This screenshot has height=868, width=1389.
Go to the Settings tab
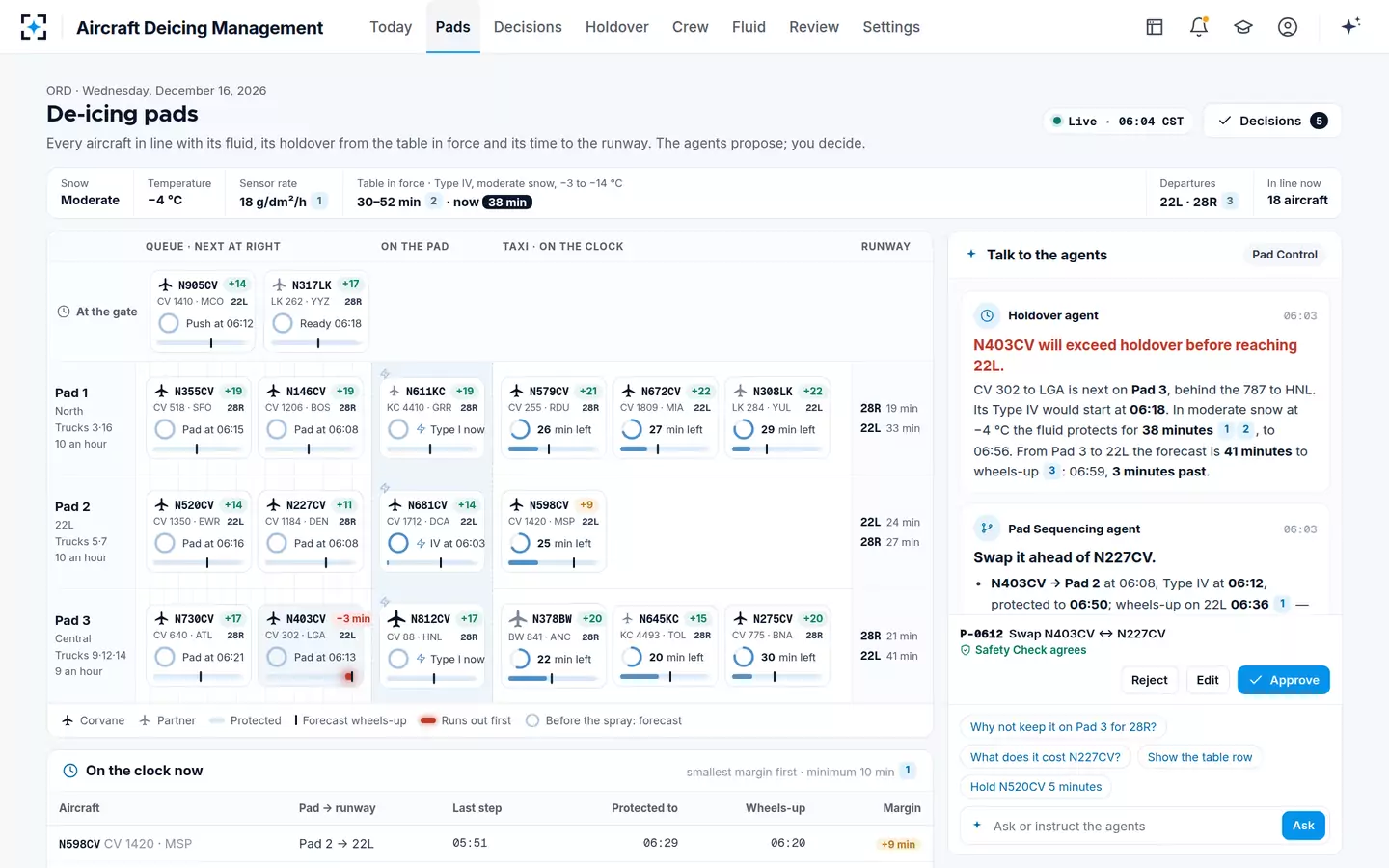click(891, 27)
